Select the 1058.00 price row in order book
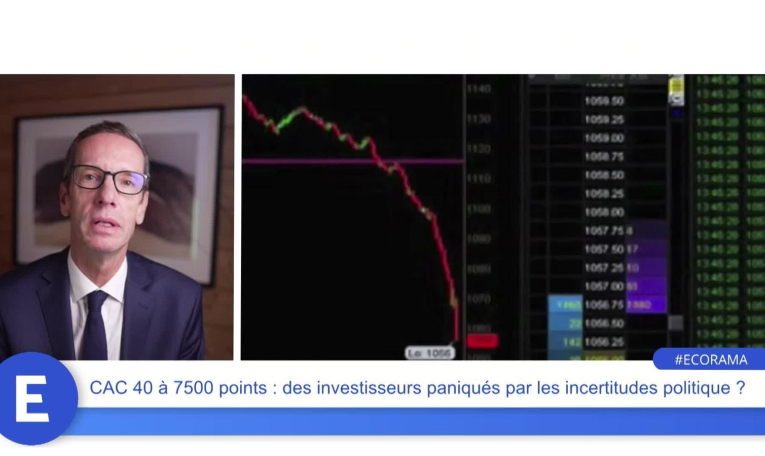The width and height of the screenshot is (765, 456). (x=600, y=212)
